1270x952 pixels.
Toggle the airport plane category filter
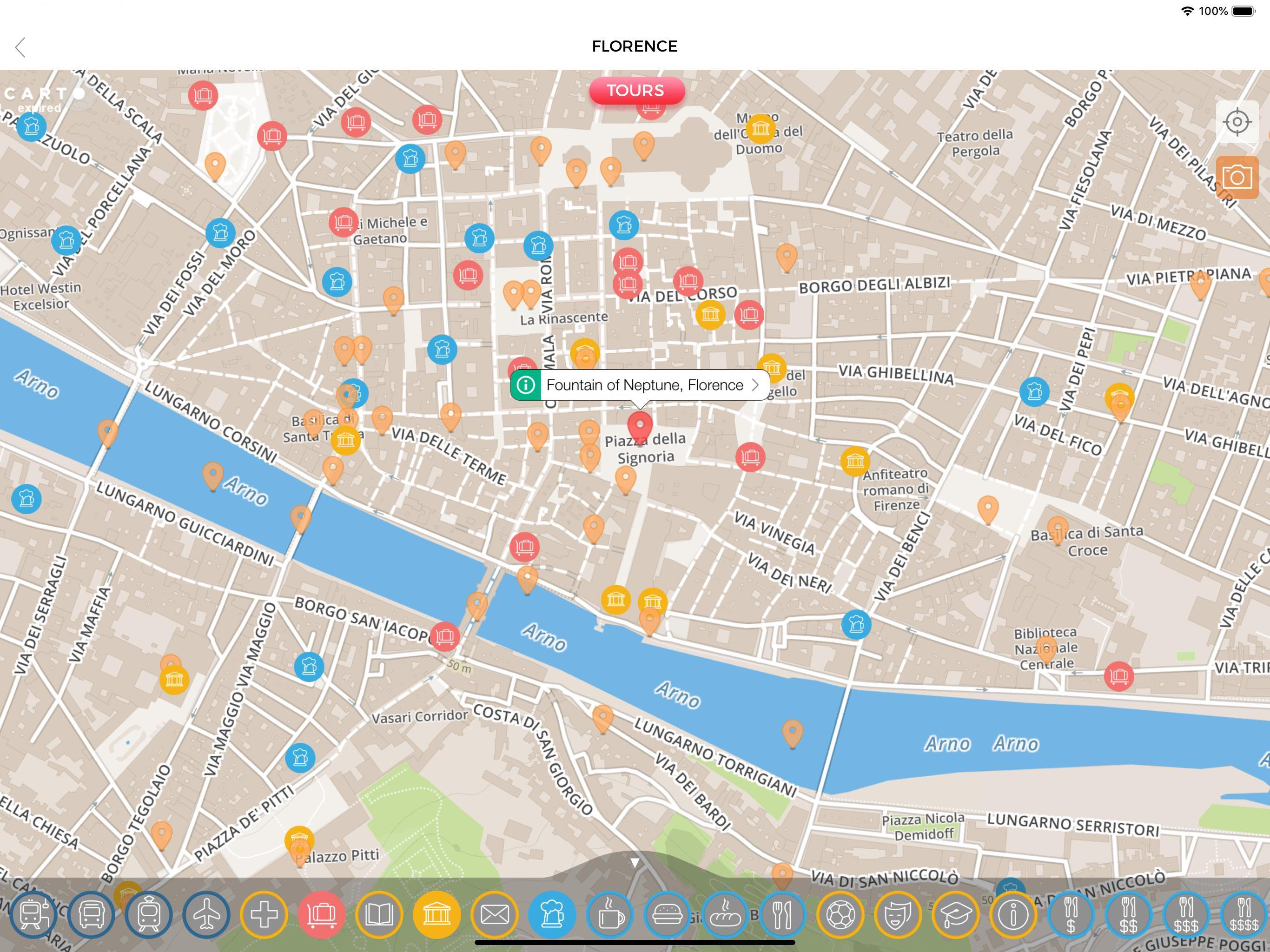206,914
